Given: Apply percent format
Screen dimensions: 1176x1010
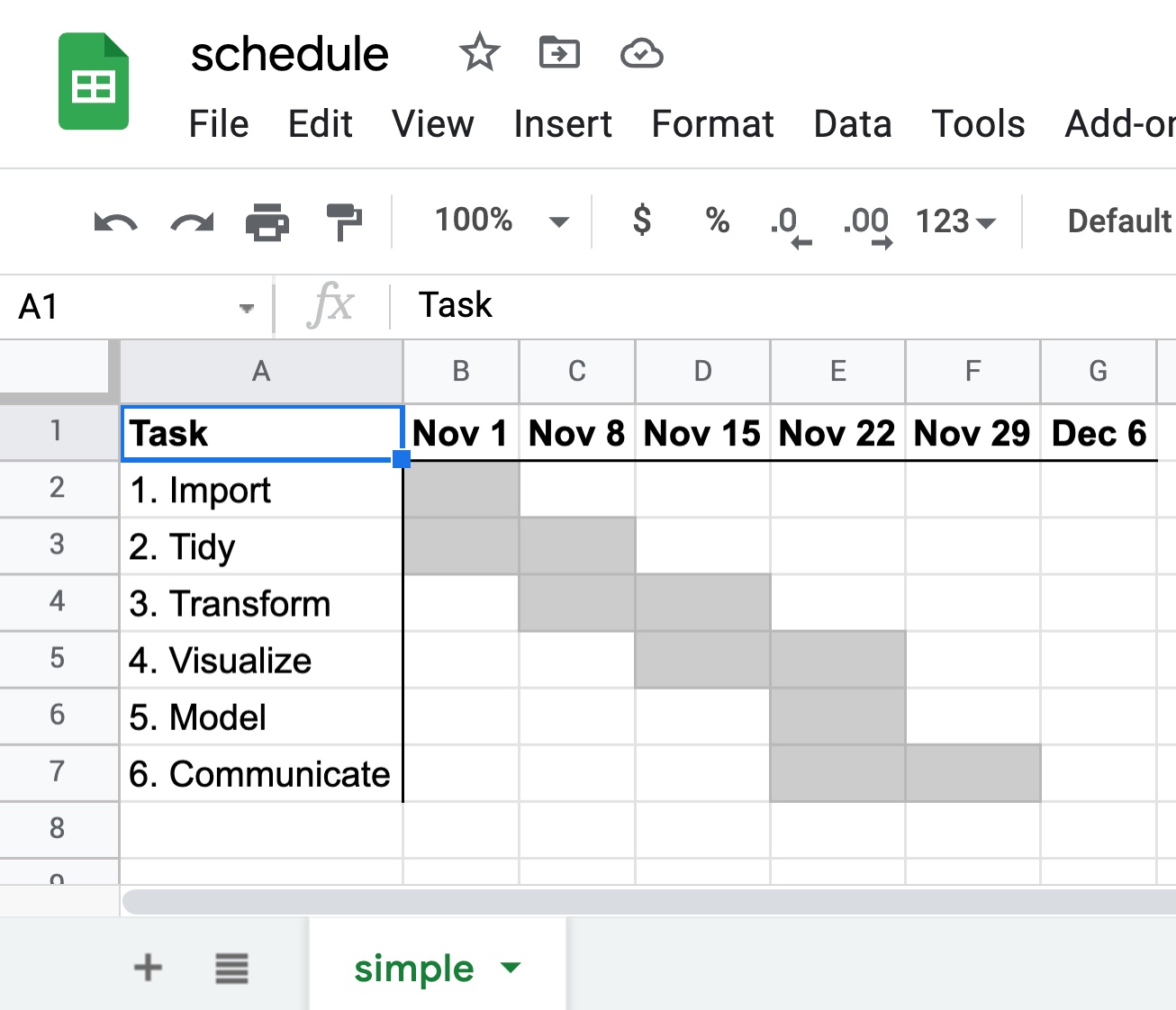Looking at the screenshot, I should click(718, 221).
